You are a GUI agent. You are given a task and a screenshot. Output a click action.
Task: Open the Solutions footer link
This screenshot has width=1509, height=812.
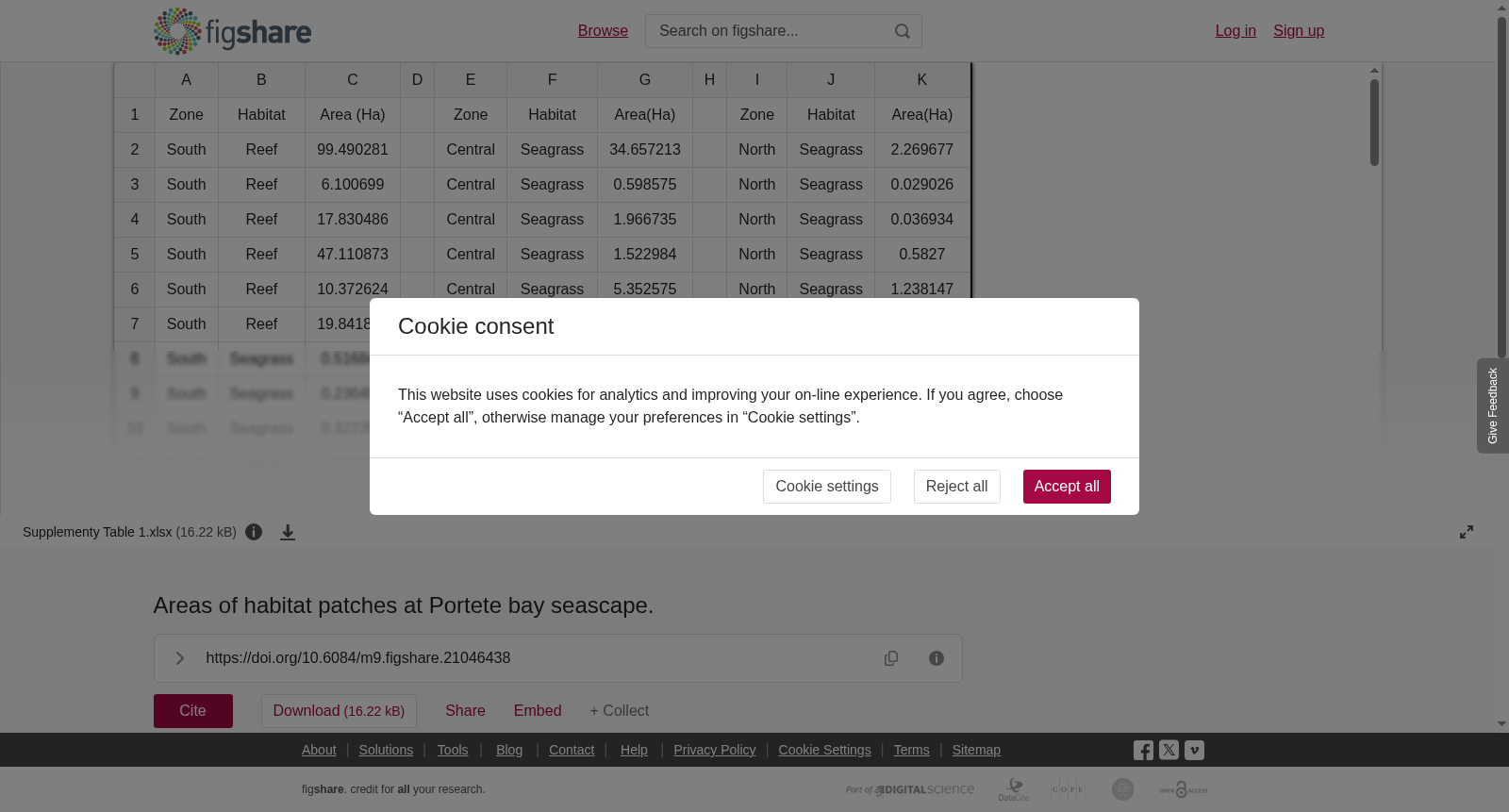386,750
